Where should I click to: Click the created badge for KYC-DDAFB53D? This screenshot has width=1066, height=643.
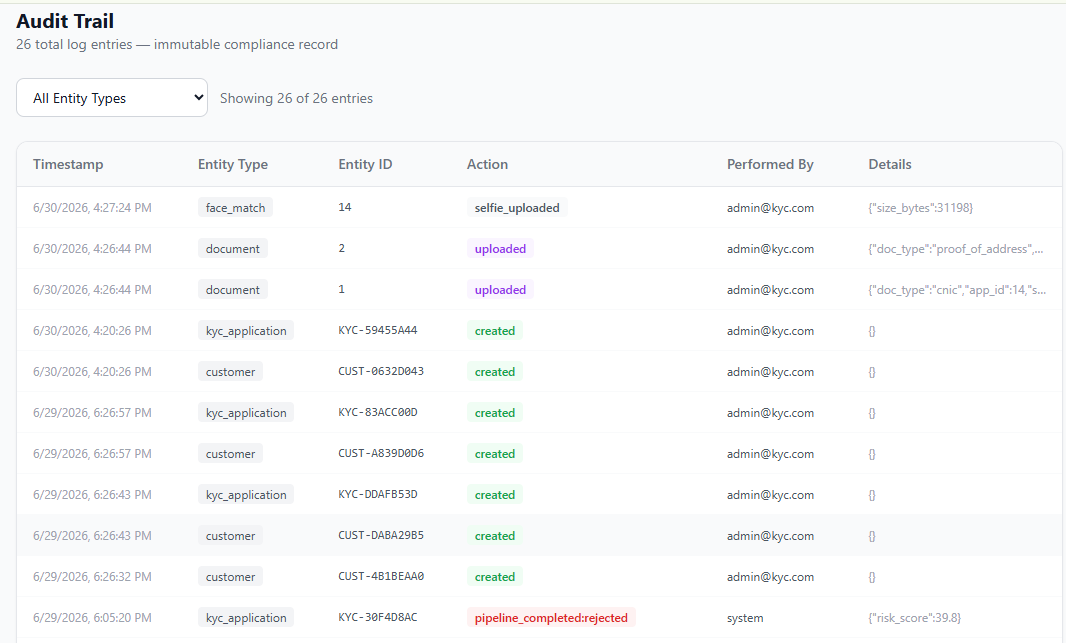point(495,495)
